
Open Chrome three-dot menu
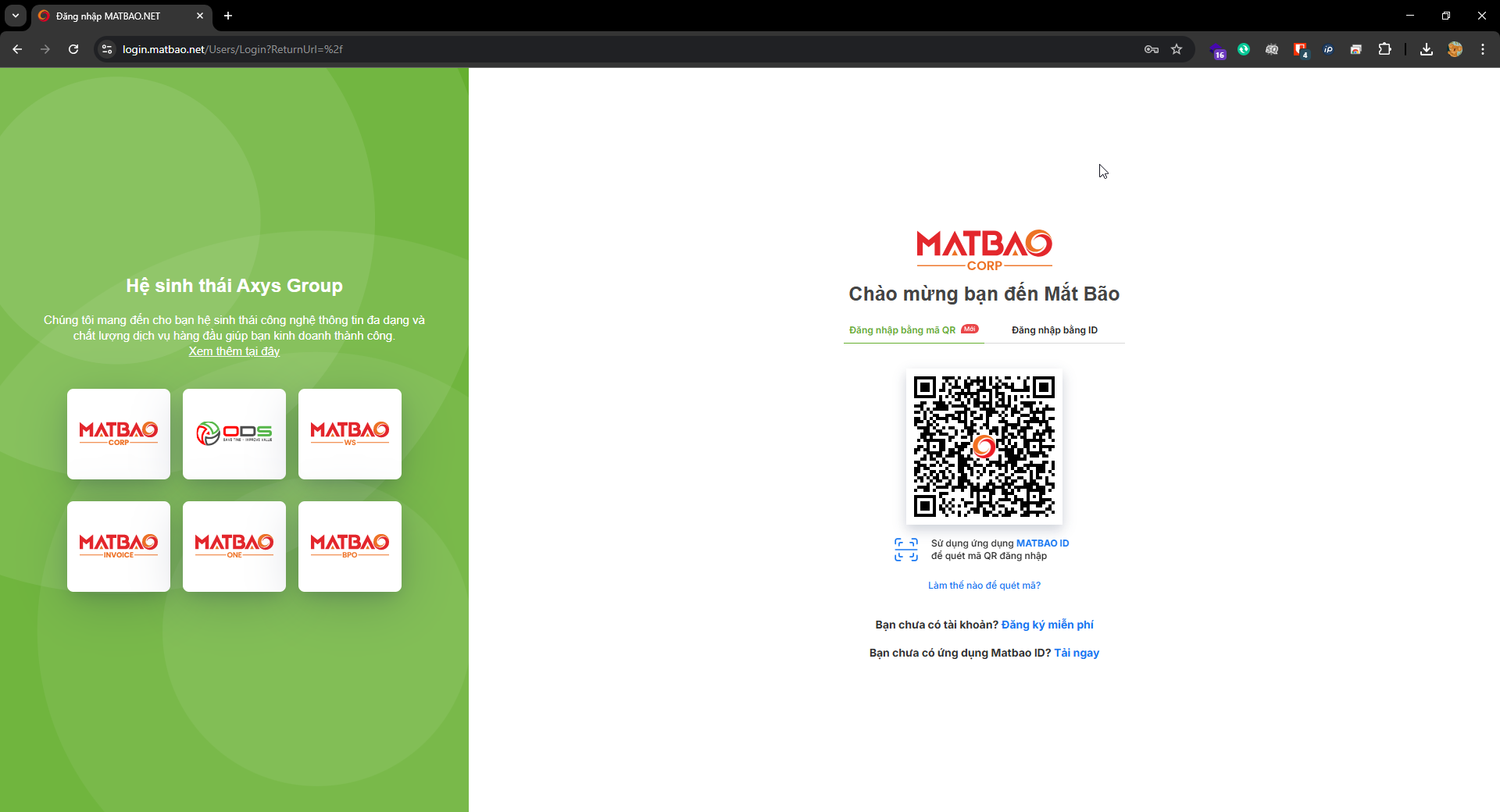(x=1483, y=49)
